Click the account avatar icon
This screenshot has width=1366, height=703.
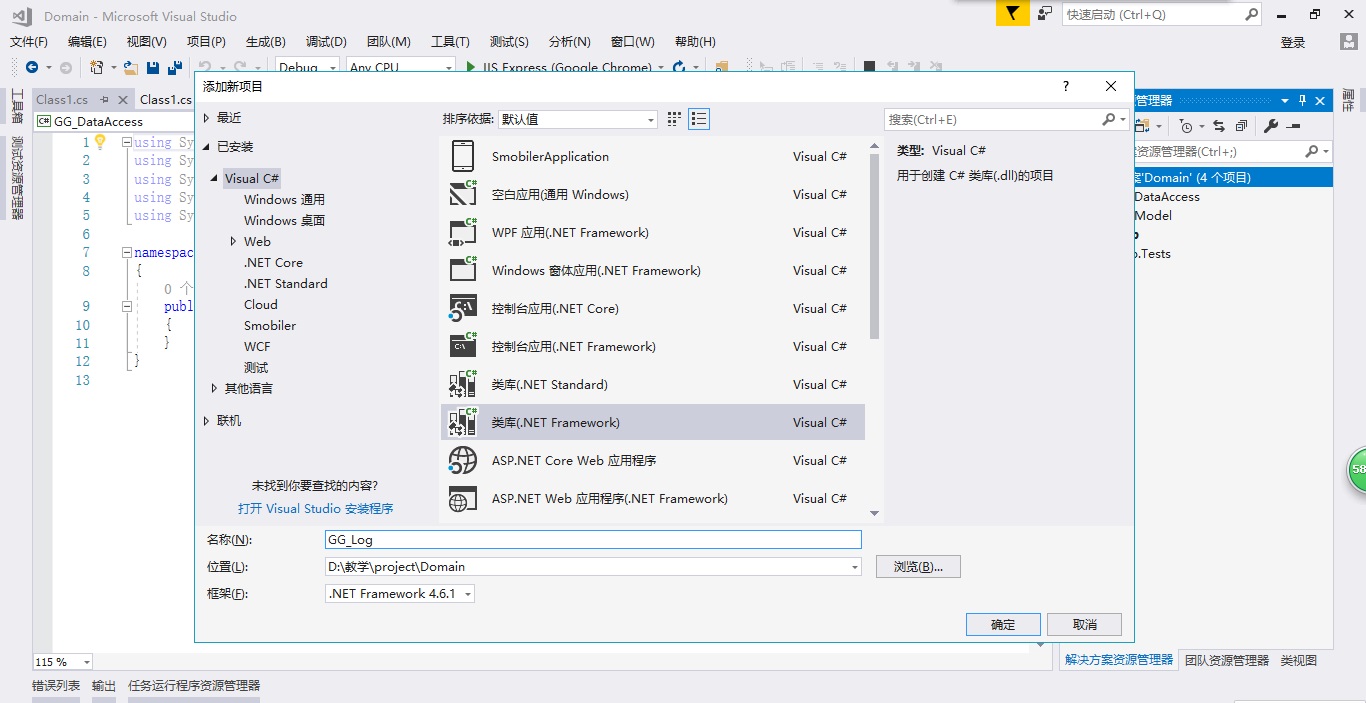(x=1349, y=41)
